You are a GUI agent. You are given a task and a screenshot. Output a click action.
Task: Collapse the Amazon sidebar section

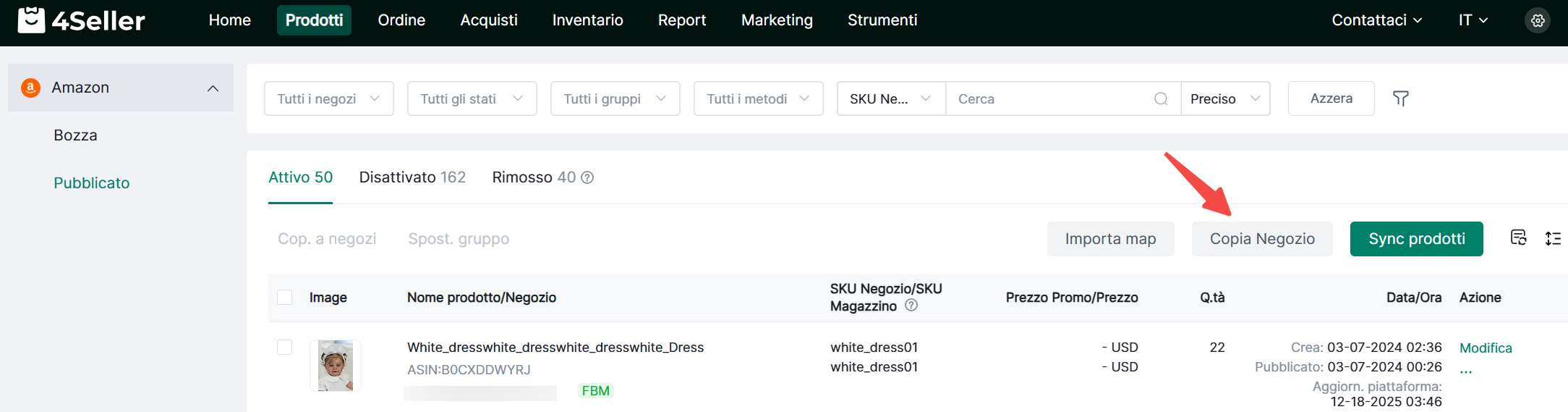[x=213, y=88]
